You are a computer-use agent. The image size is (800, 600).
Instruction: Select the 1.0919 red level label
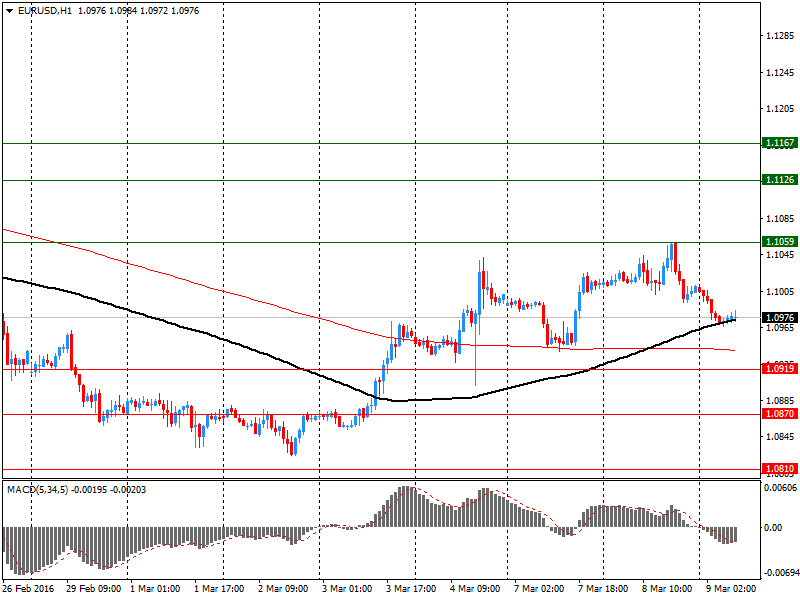coord(780,369)
